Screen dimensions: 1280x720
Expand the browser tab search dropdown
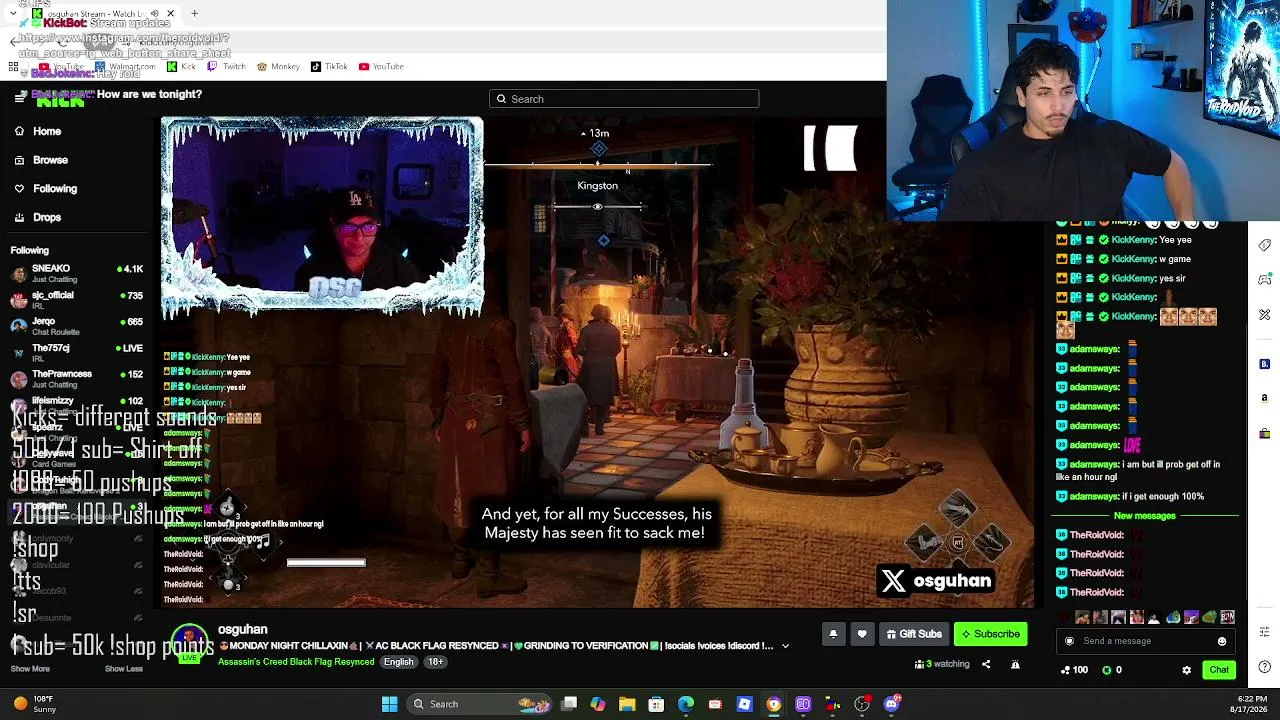[x=13, y=14]
